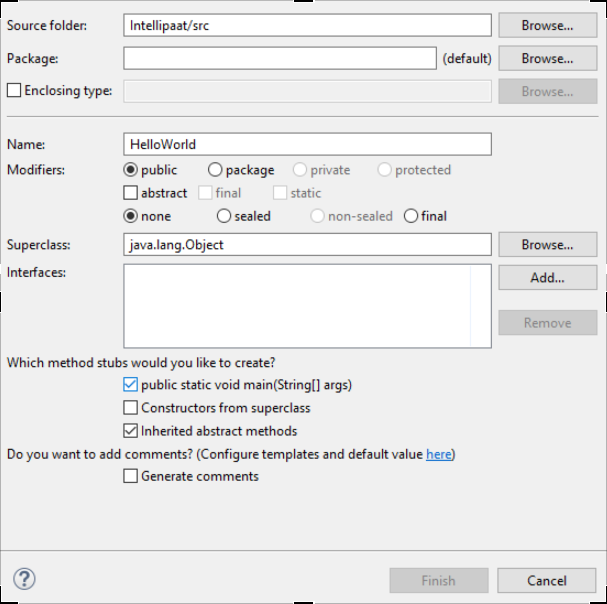The image size is (607, 604).
Task: Click into the empty Package field
Action: [280, 58]
